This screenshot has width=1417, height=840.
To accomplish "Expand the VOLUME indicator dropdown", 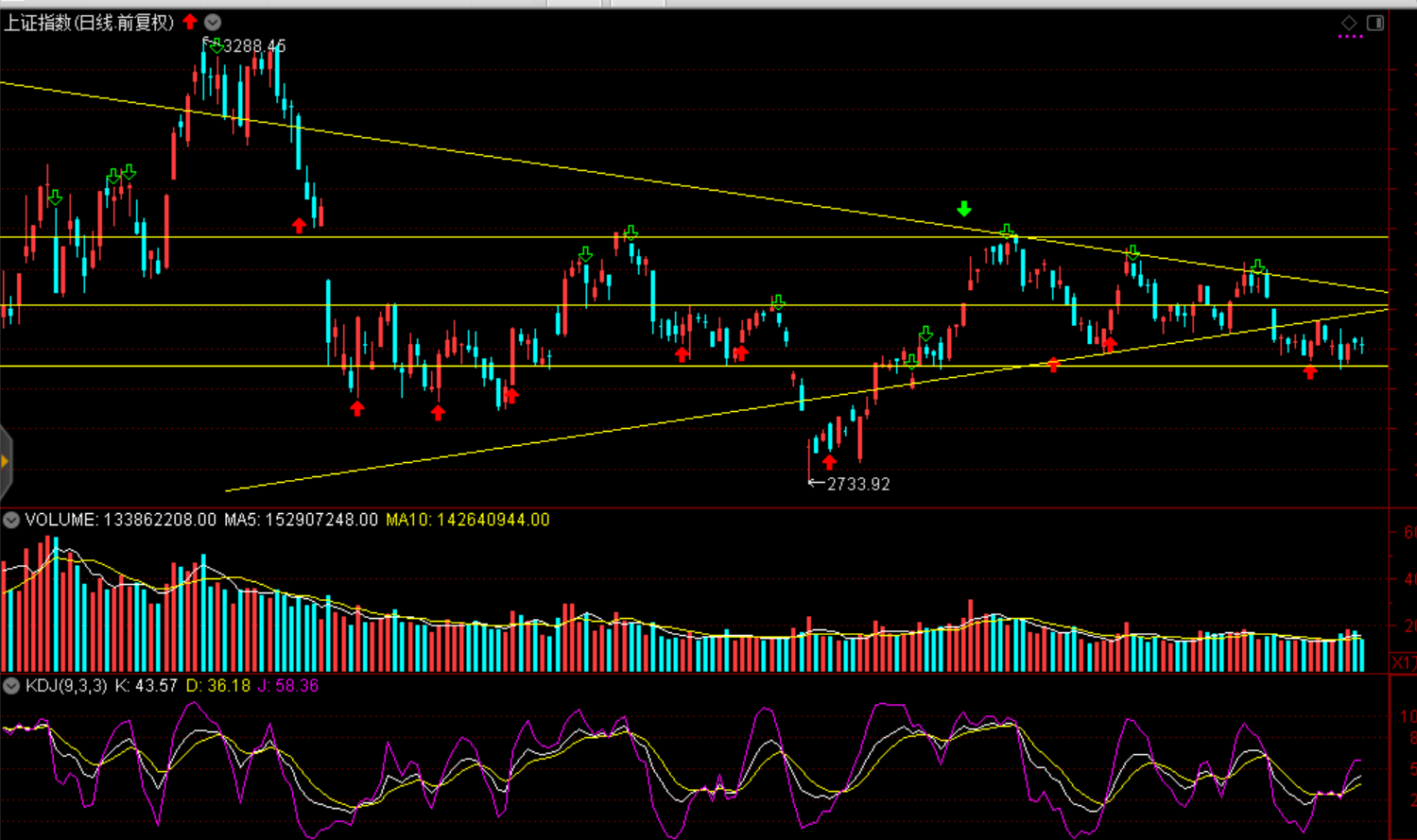I will tap(11, 520).
